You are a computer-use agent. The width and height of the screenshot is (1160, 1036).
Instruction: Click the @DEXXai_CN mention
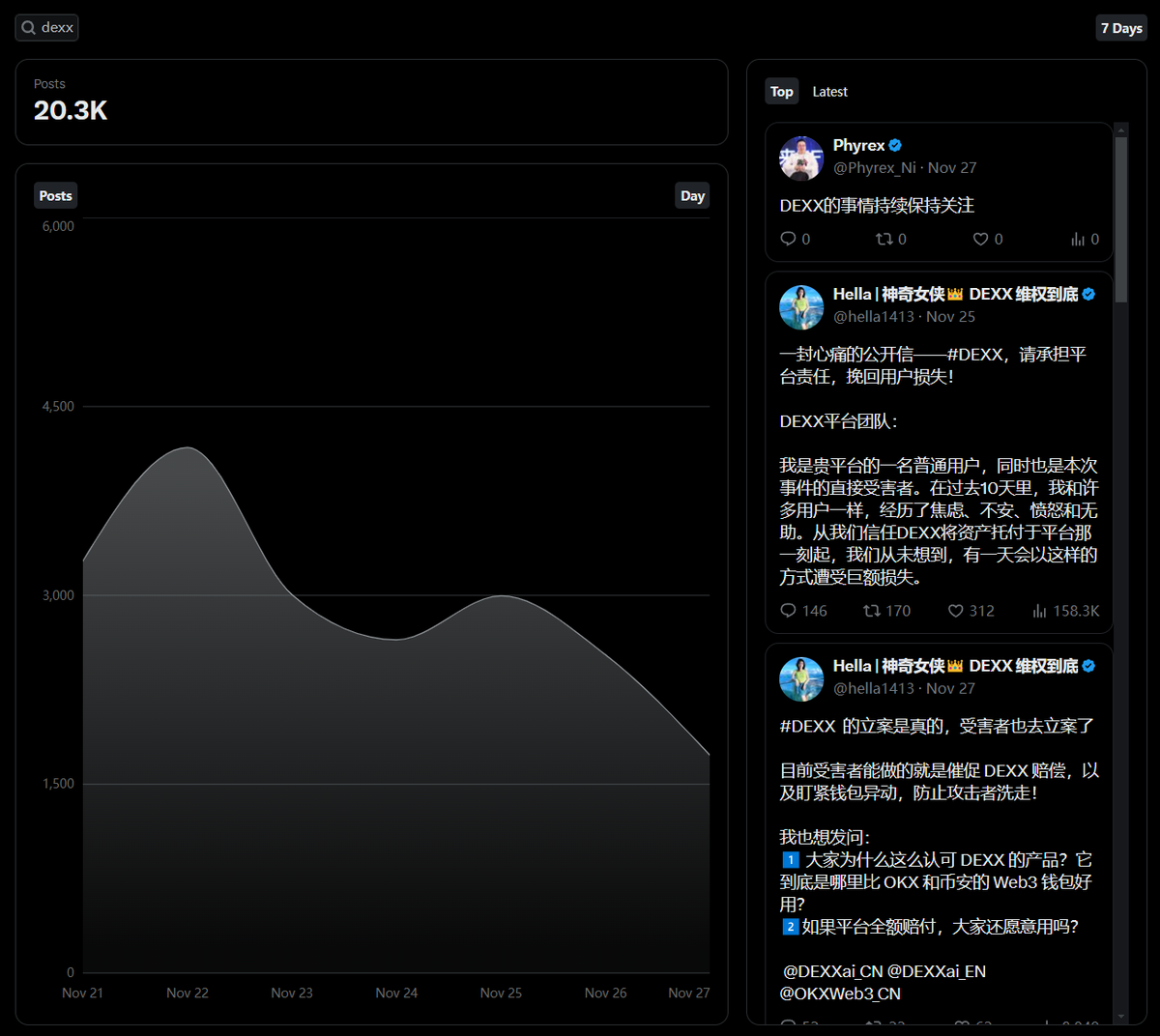pos(832,971)
